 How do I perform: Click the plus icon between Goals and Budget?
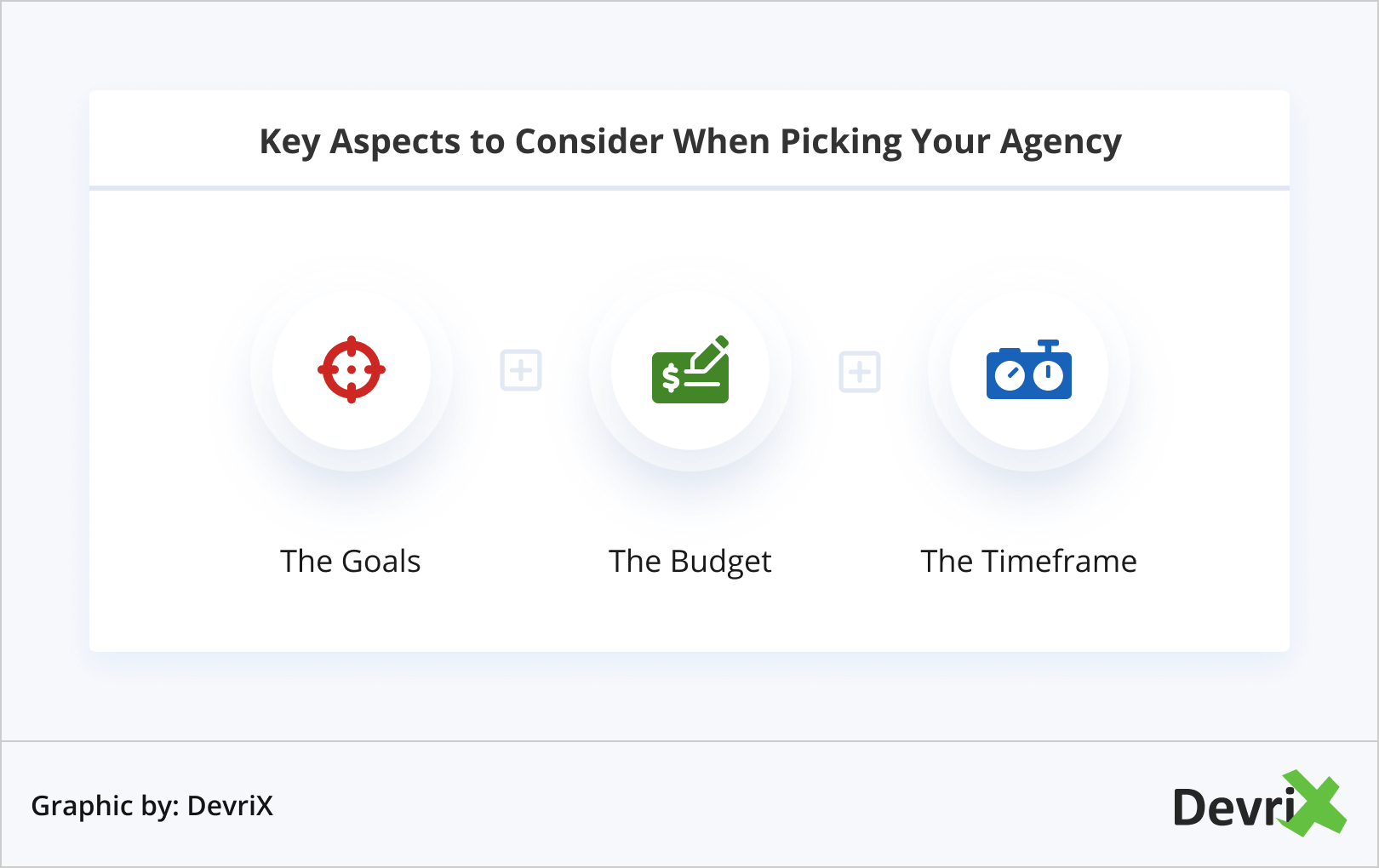521,370
